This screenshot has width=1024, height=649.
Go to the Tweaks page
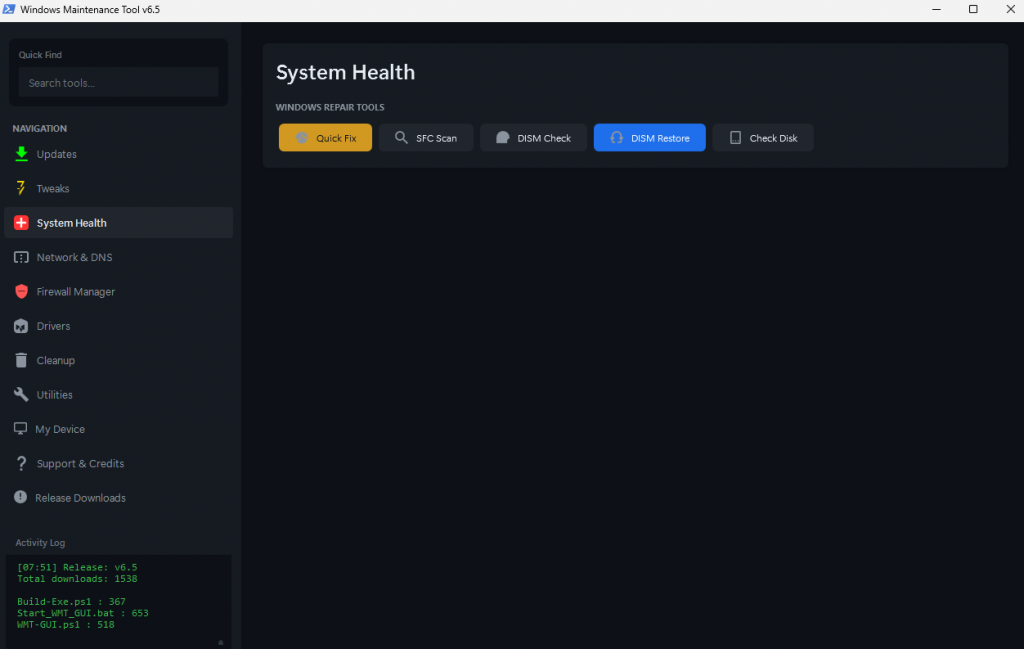tap(118, 188)
